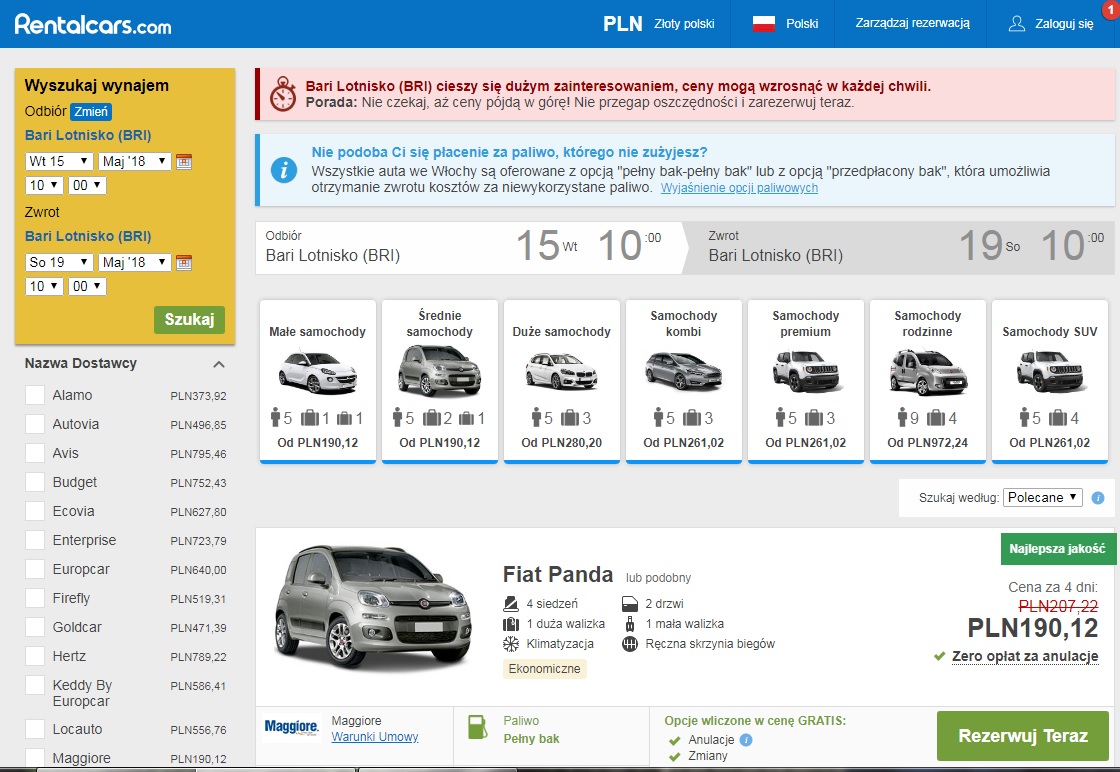Open the pickup date calendar icon

pos(184,161)
